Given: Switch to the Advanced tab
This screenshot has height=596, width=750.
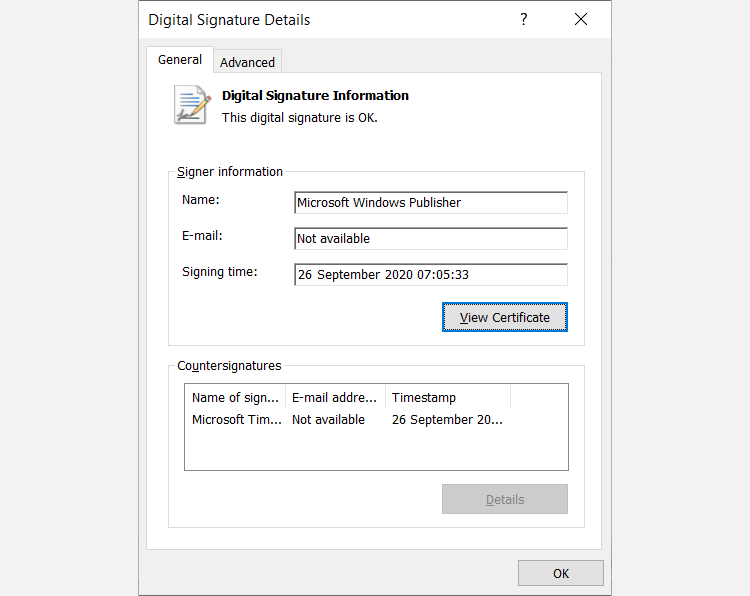Looking at the screenshot, I should coord(247,62).
